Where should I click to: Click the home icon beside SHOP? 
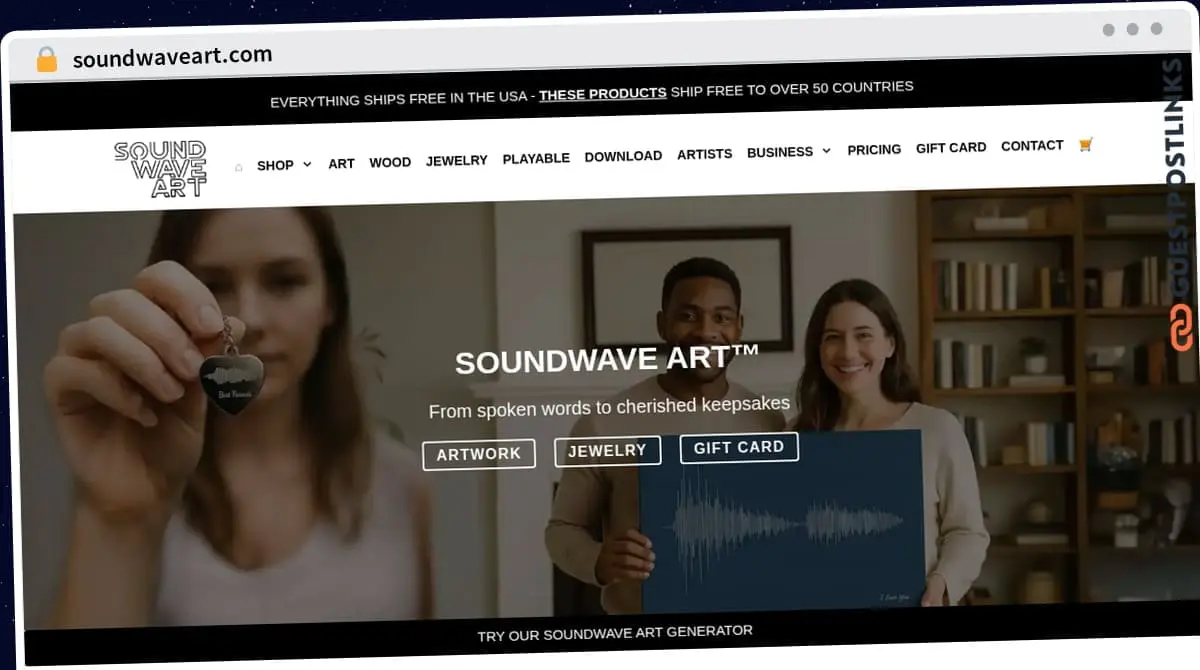(x=237, y=167)
